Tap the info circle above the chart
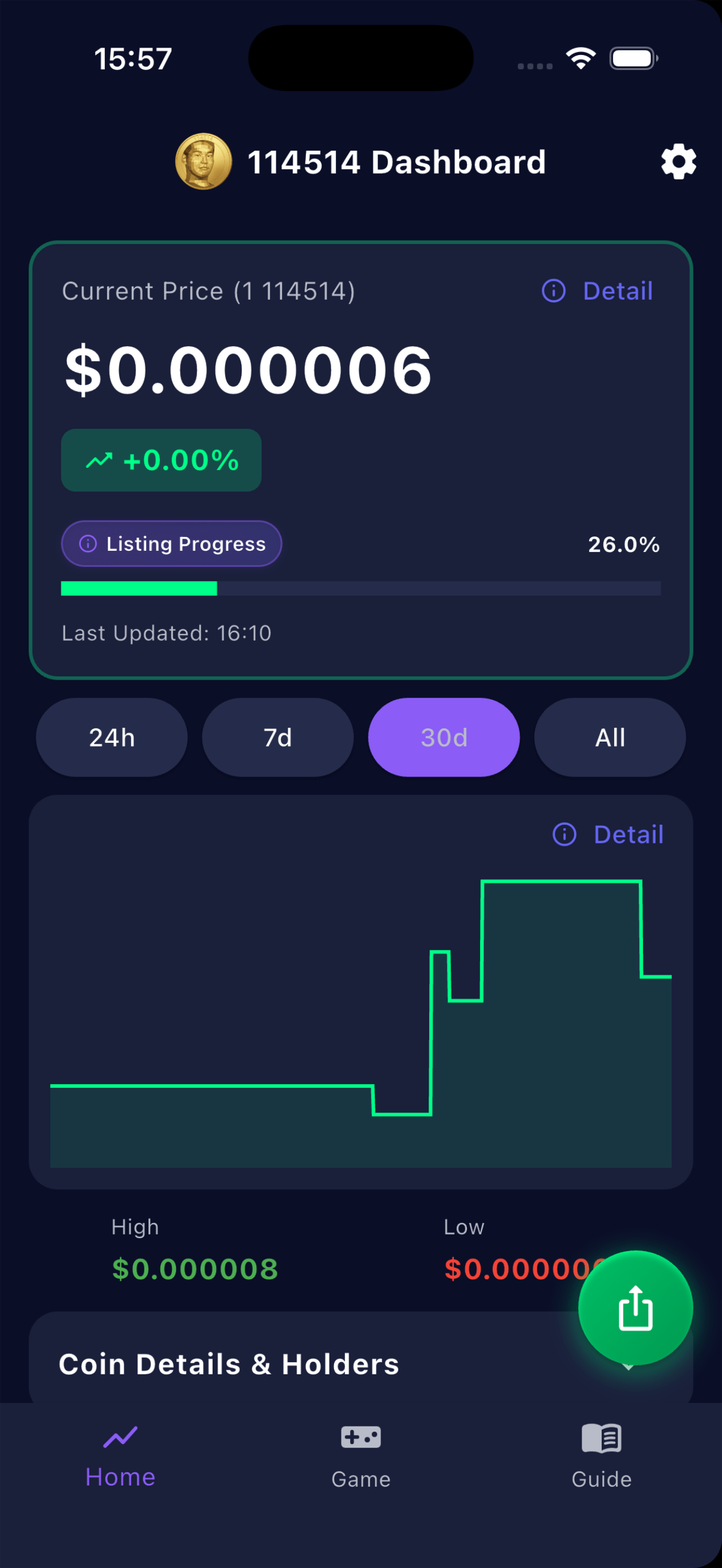Image resolution: width=722 pixels, height=1568 pixels. [564, 834]
